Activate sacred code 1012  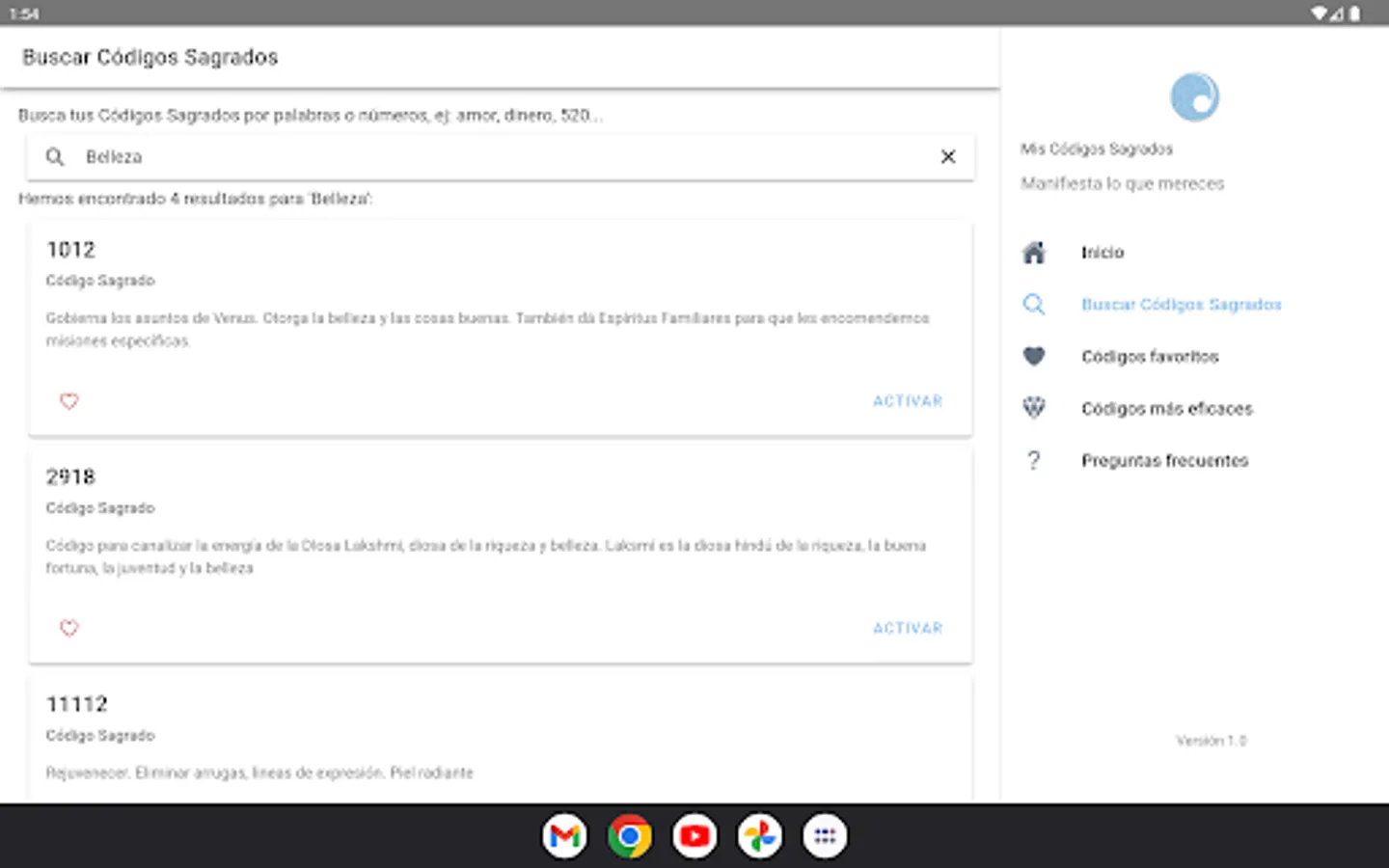click(908, 401)
